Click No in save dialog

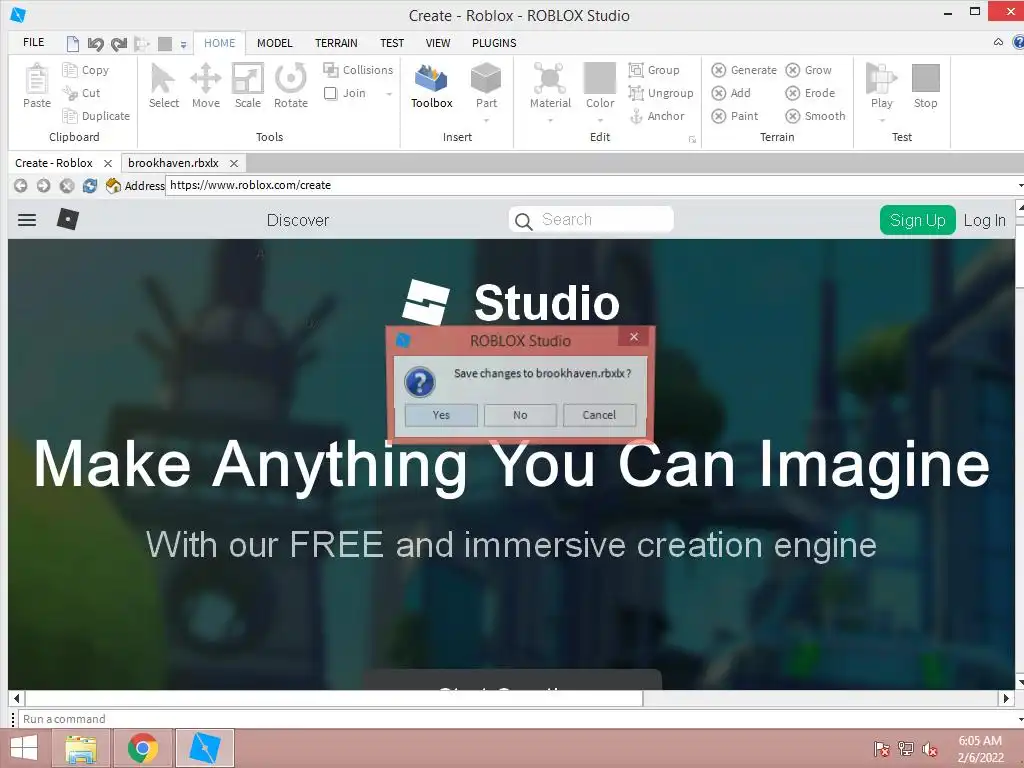point(520,415)
